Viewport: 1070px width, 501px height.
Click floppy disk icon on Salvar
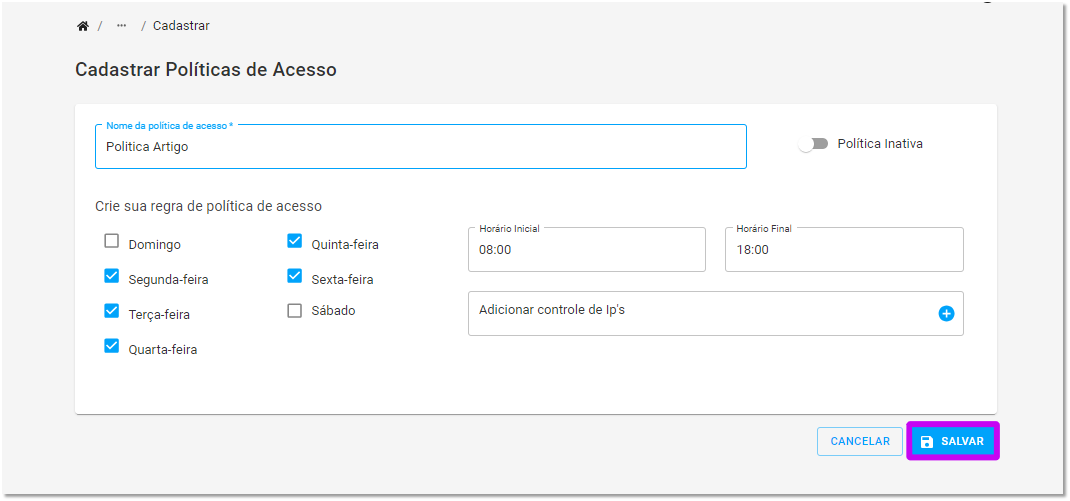pyautogui.click(x=927, y=442)
